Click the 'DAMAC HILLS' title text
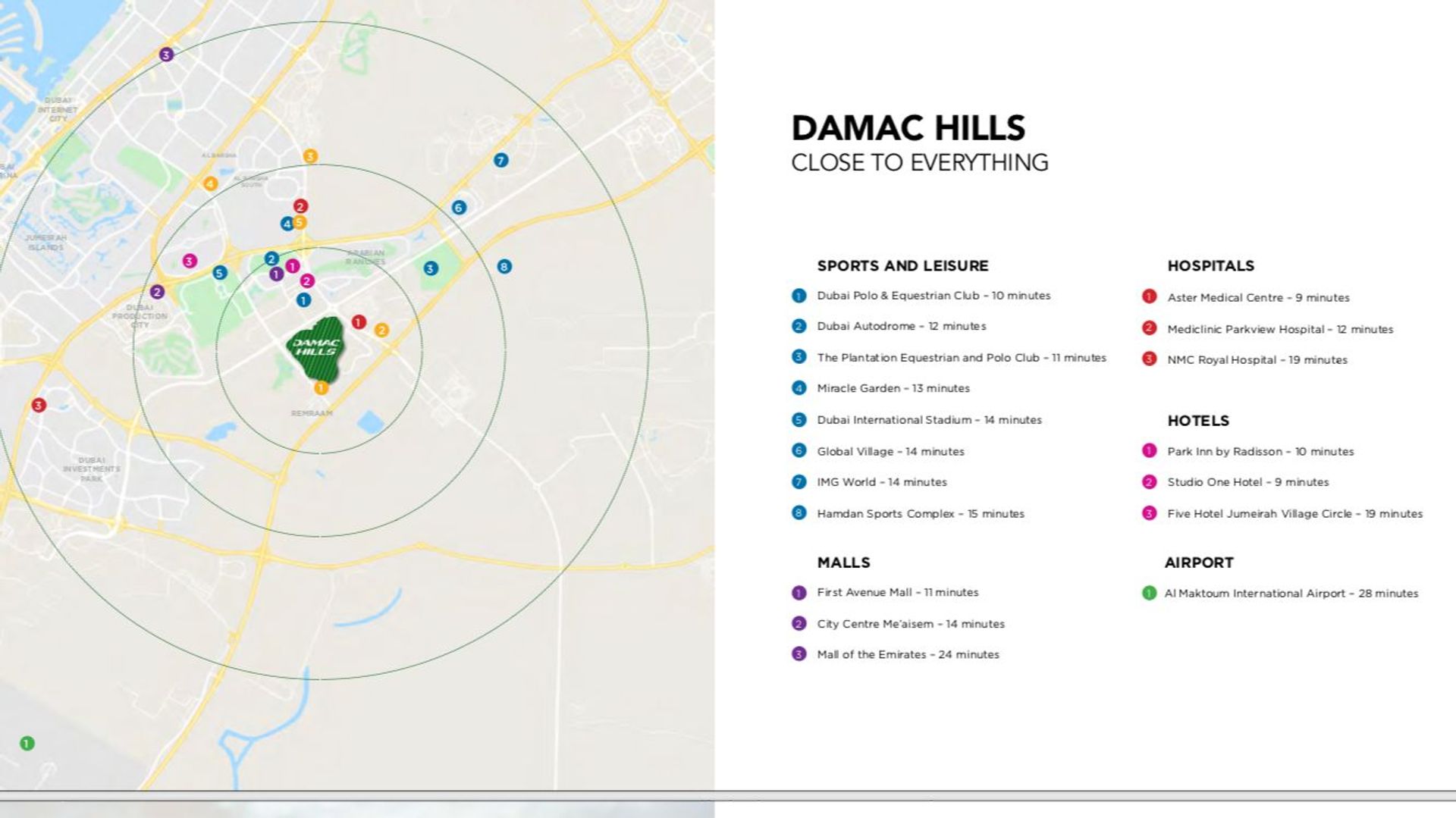 click(x=908, y=128)
